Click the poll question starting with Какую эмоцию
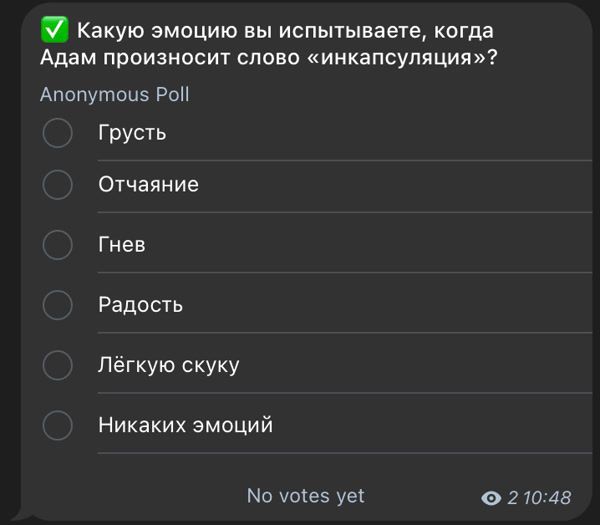The width and height of the screenshot is (600, 525). coord(270,44)
